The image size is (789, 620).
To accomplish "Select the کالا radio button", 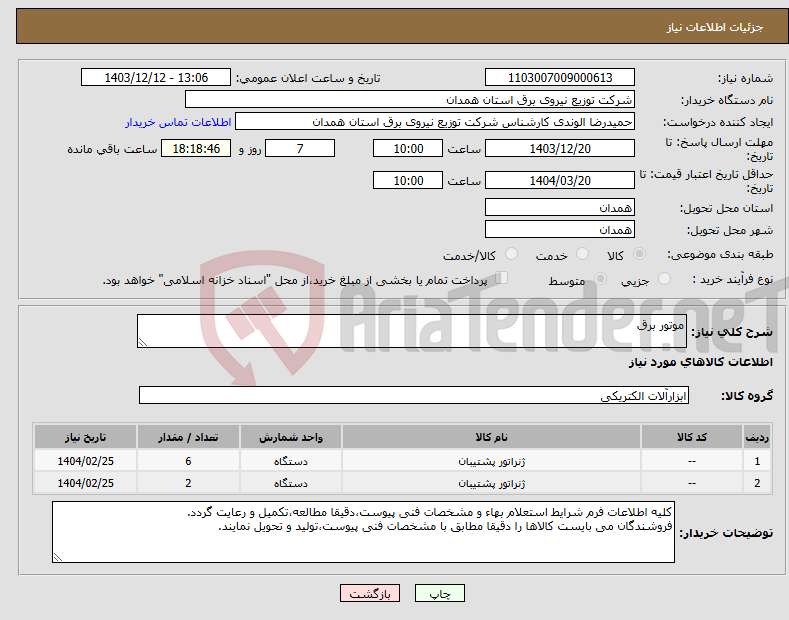I will tap(639, 254).
